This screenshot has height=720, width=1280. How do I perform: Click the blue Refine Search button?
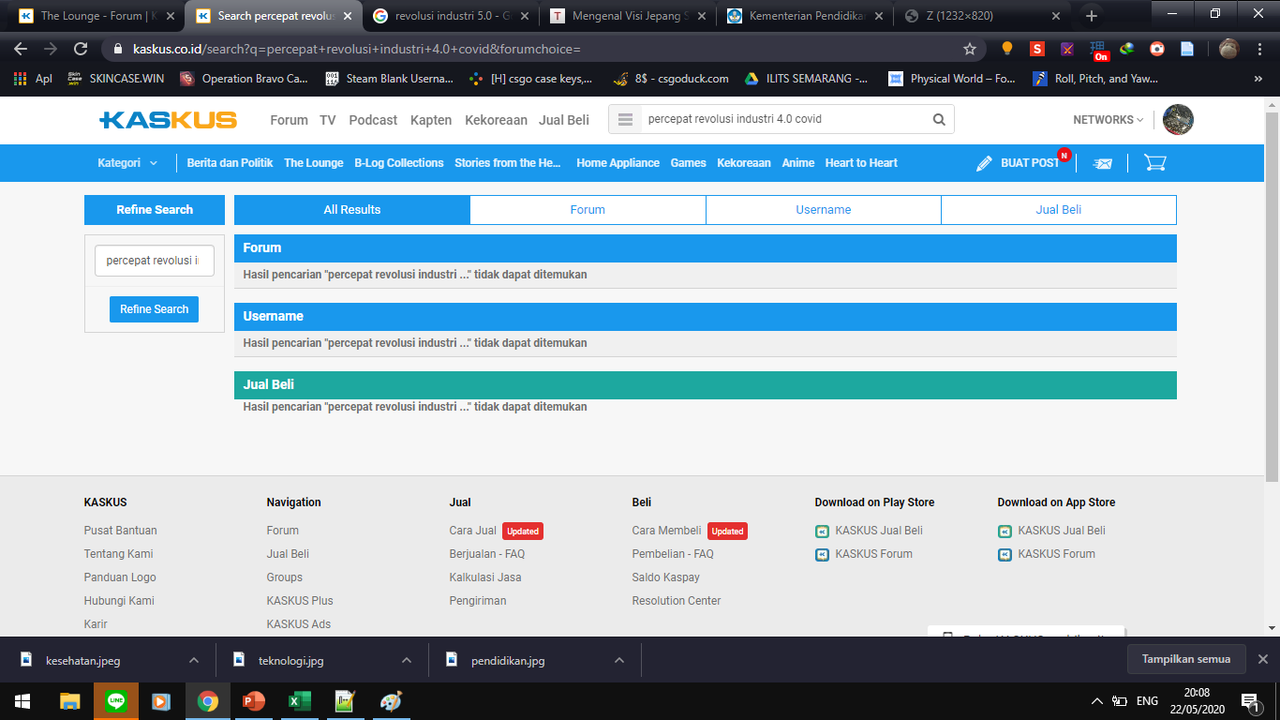tap(154, 309)
